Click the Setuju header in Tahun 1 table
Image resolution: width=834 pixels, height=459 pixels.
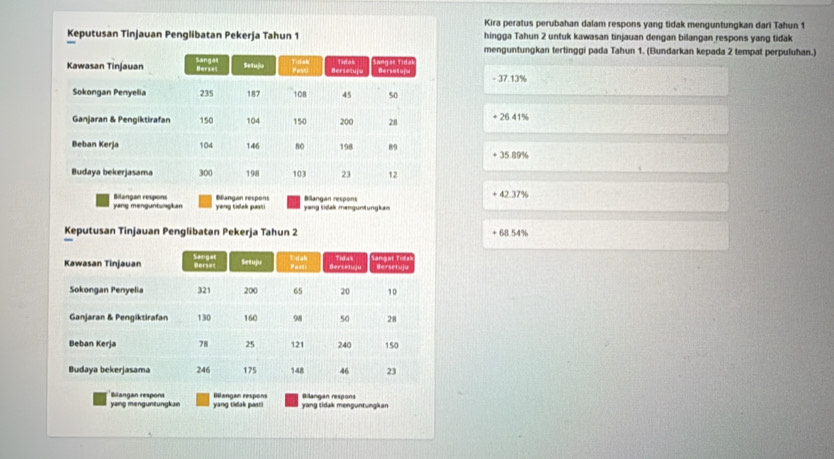point(253,66)
